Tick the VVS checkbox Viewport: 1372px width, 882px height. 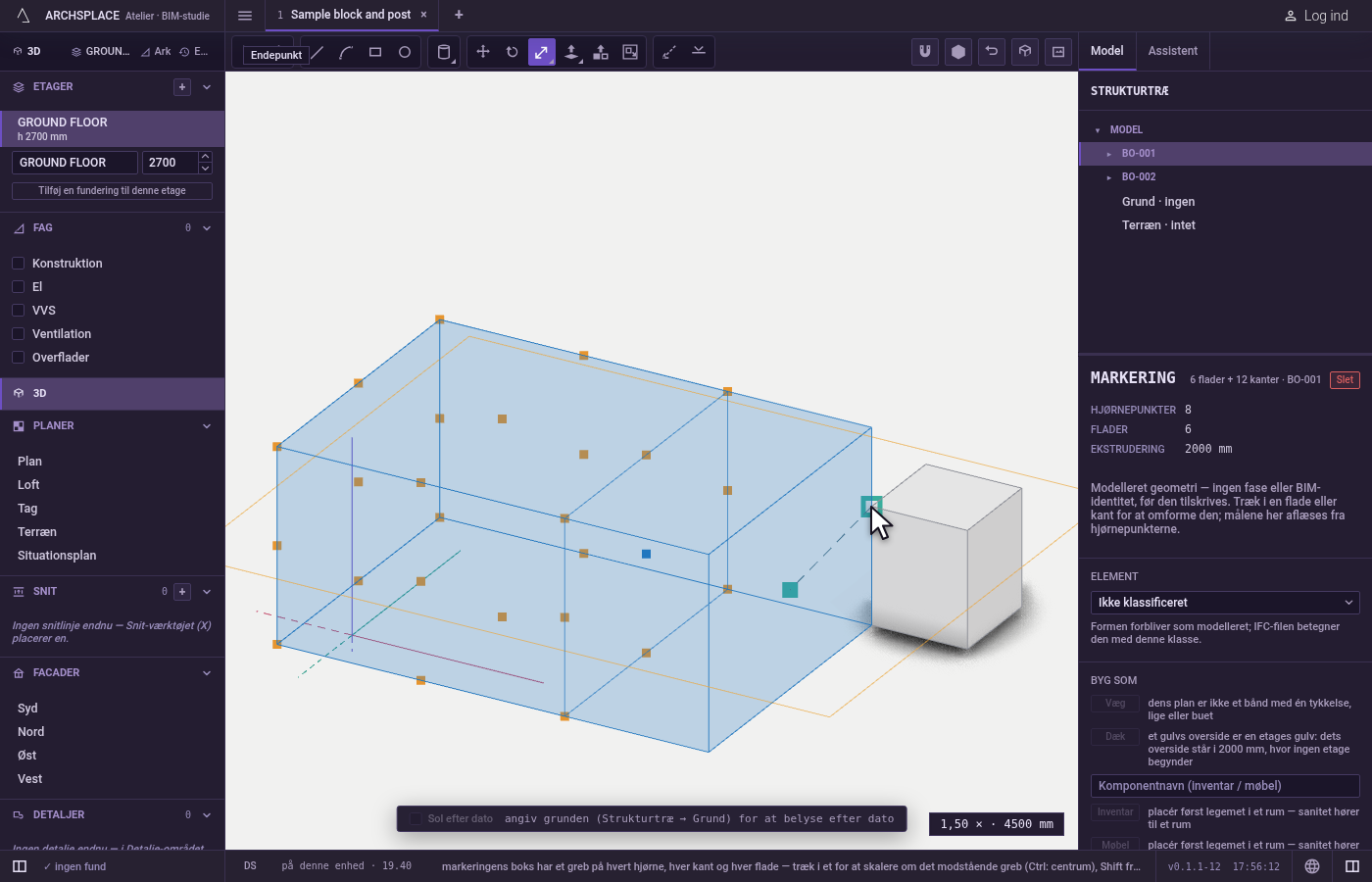point(18,310)
